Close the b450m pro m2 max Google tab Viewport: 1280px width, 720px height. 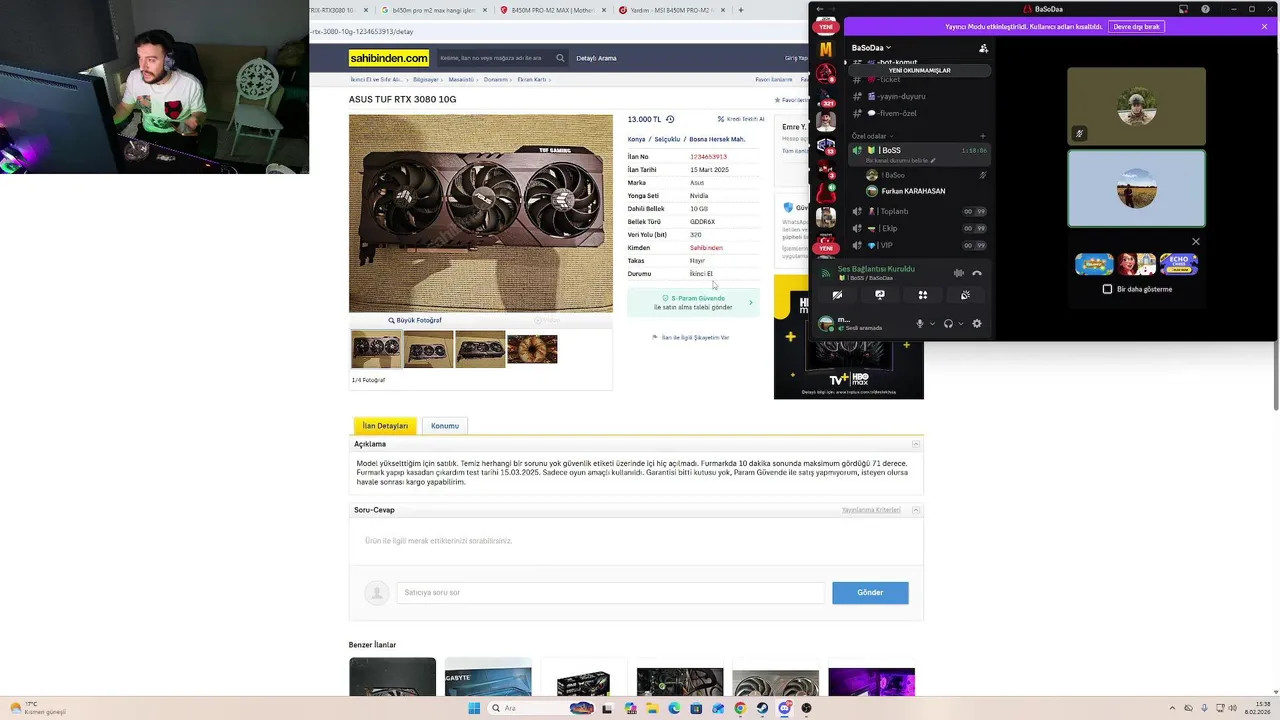coord(485,10)
